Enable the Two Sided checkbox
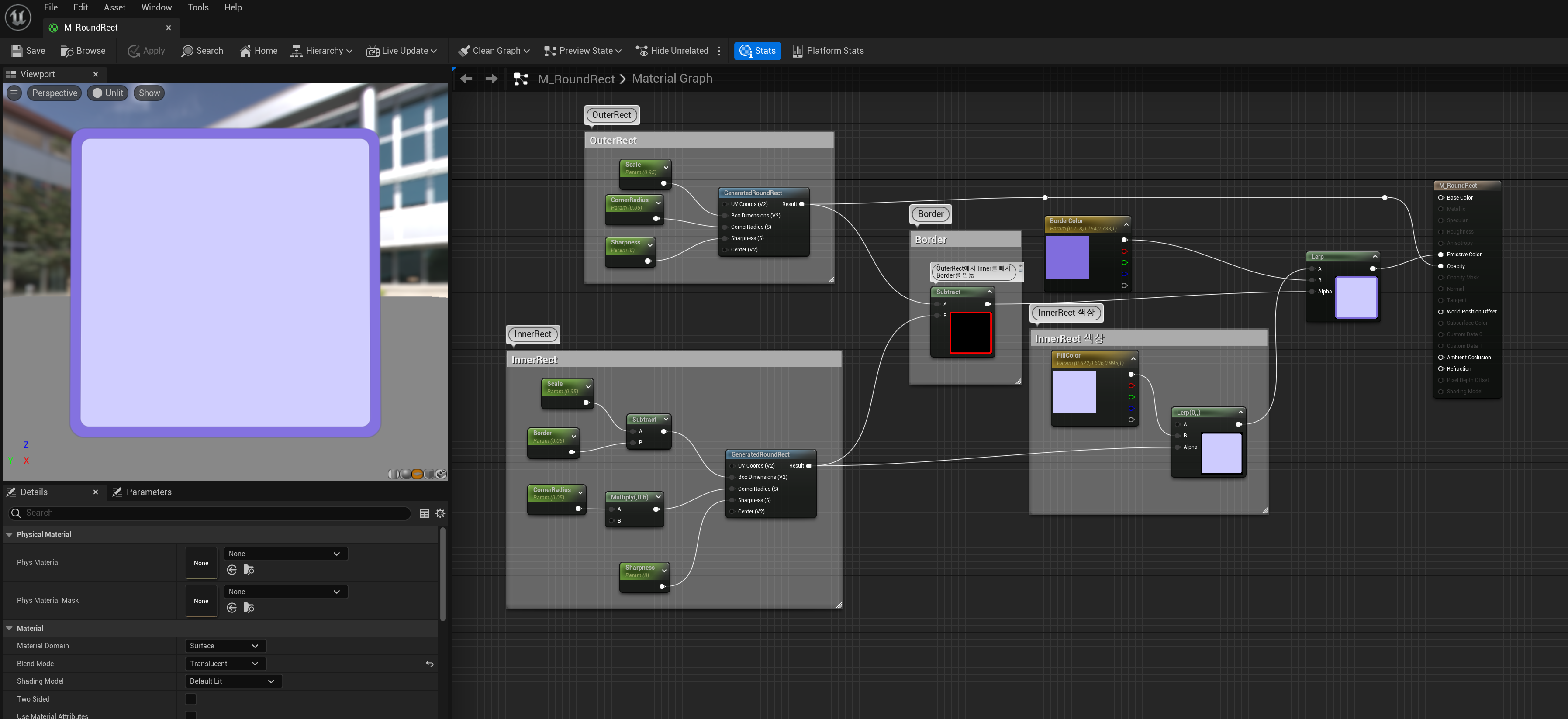 (x=190, y=699)
